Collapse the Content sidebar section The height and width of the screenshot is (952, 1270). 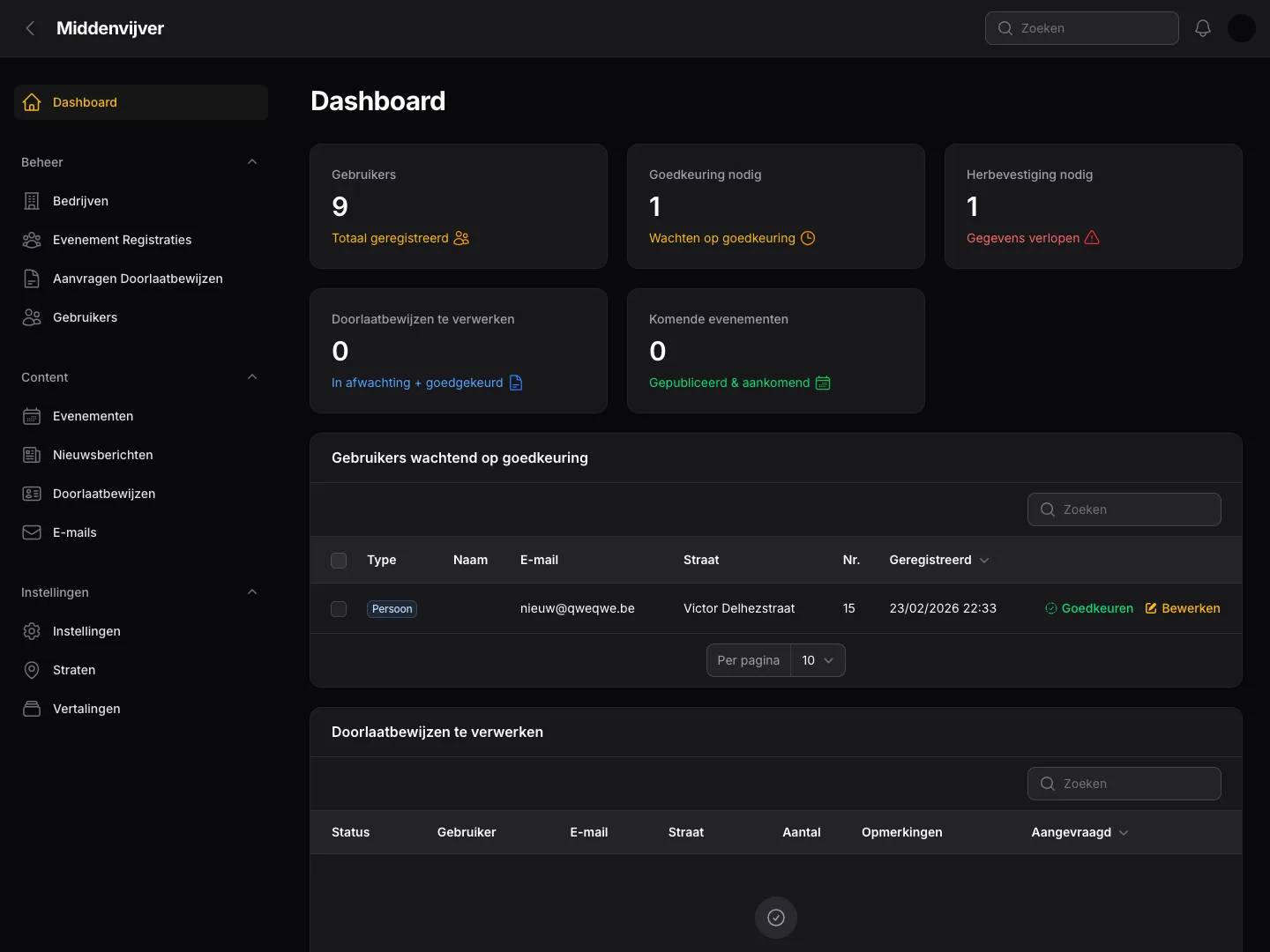click(252, 377)
